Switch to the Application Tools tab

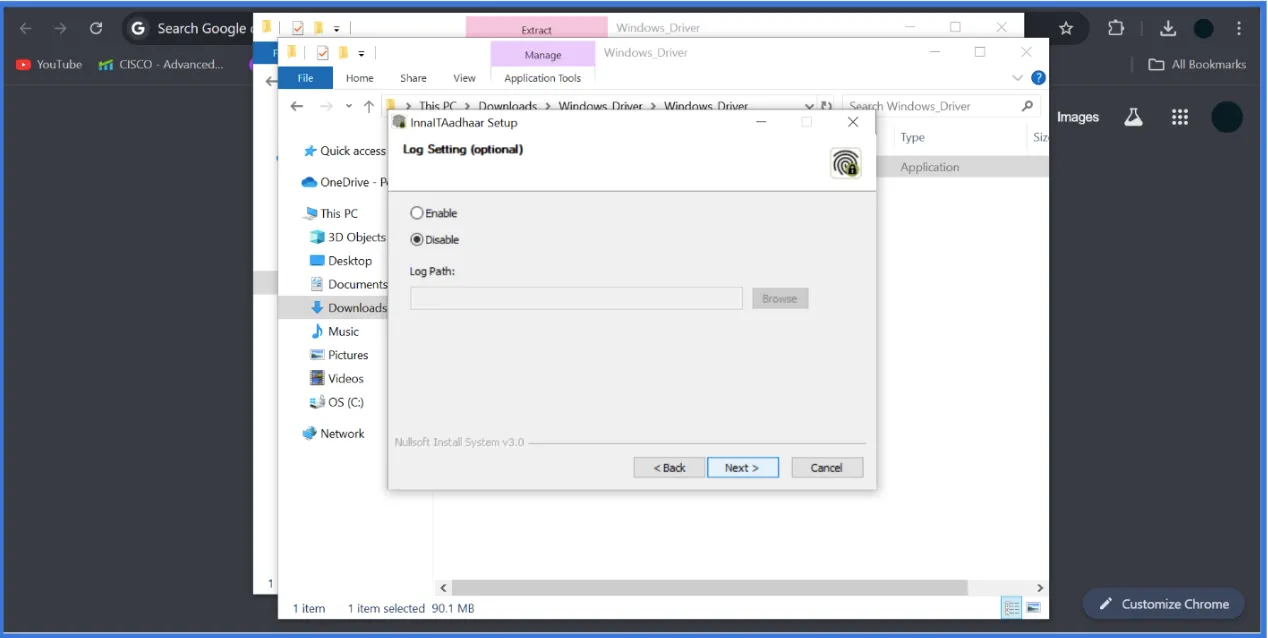coord(542,78)
